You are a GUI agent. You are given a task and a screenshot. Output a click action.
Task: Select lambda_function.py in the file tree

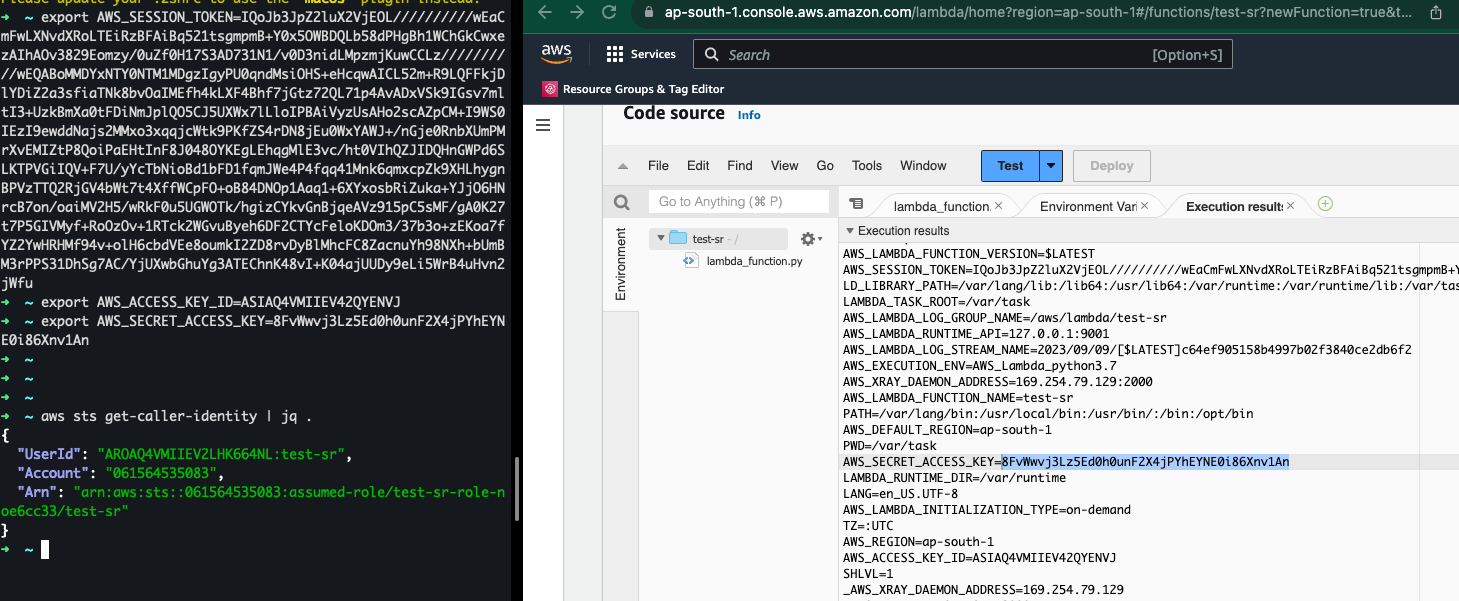pos(754,261)
